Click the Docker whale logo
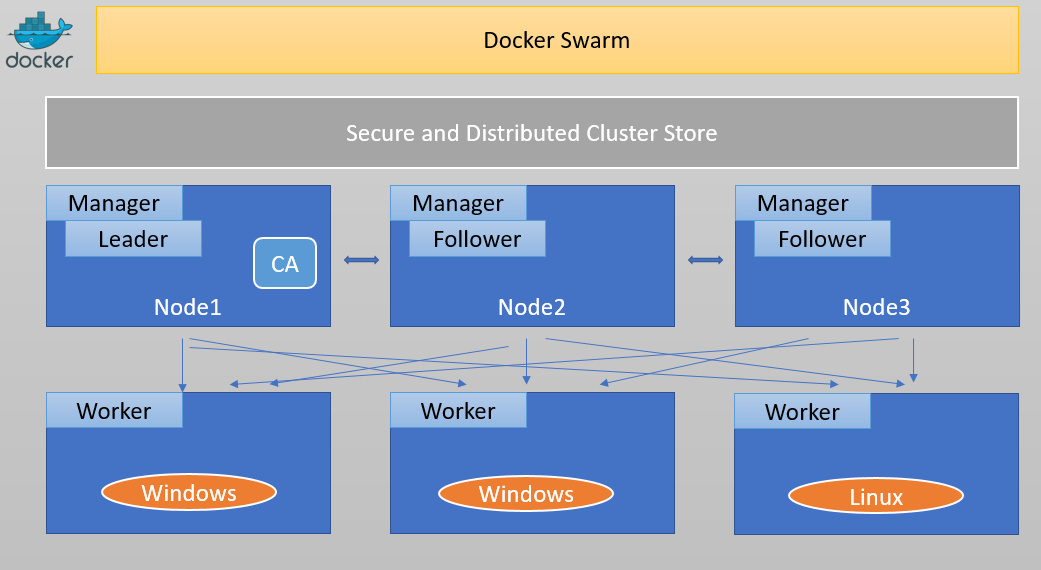Image resolution: width=1041 pixels, height=570 pixels. point(40,40)
